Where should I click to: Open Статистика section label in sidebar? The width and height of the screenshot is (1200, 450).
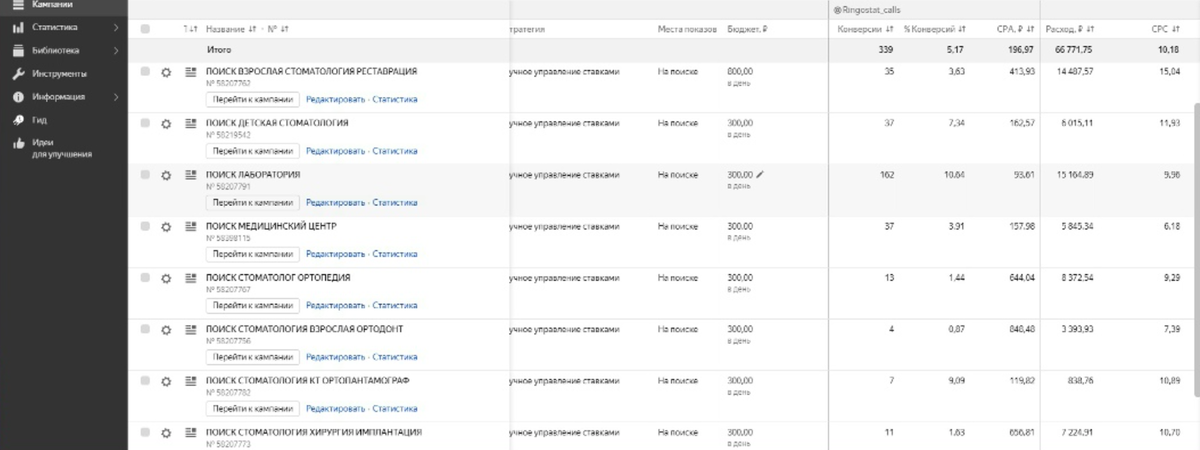pyautogui.click(x=54, y=27)
